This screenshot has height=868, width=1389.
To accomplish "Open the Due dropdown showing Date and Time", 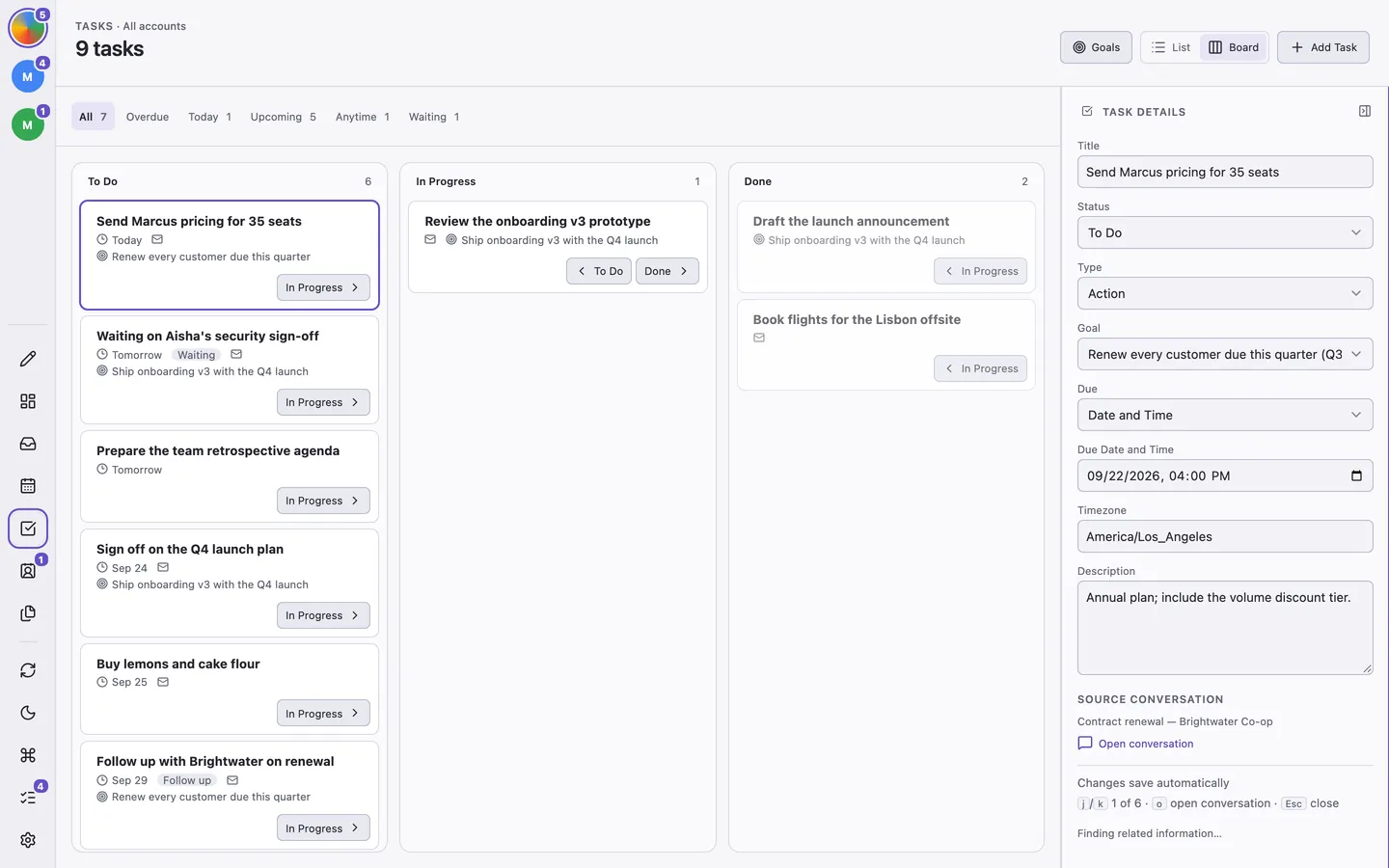I will click(x=1225, y=415).
